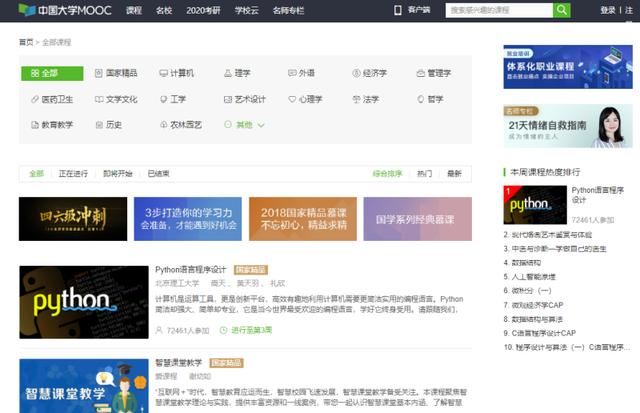The image size is (640, 413).
Task: Click the 北京理工大学 school name
Action: [x=177, y=283]
